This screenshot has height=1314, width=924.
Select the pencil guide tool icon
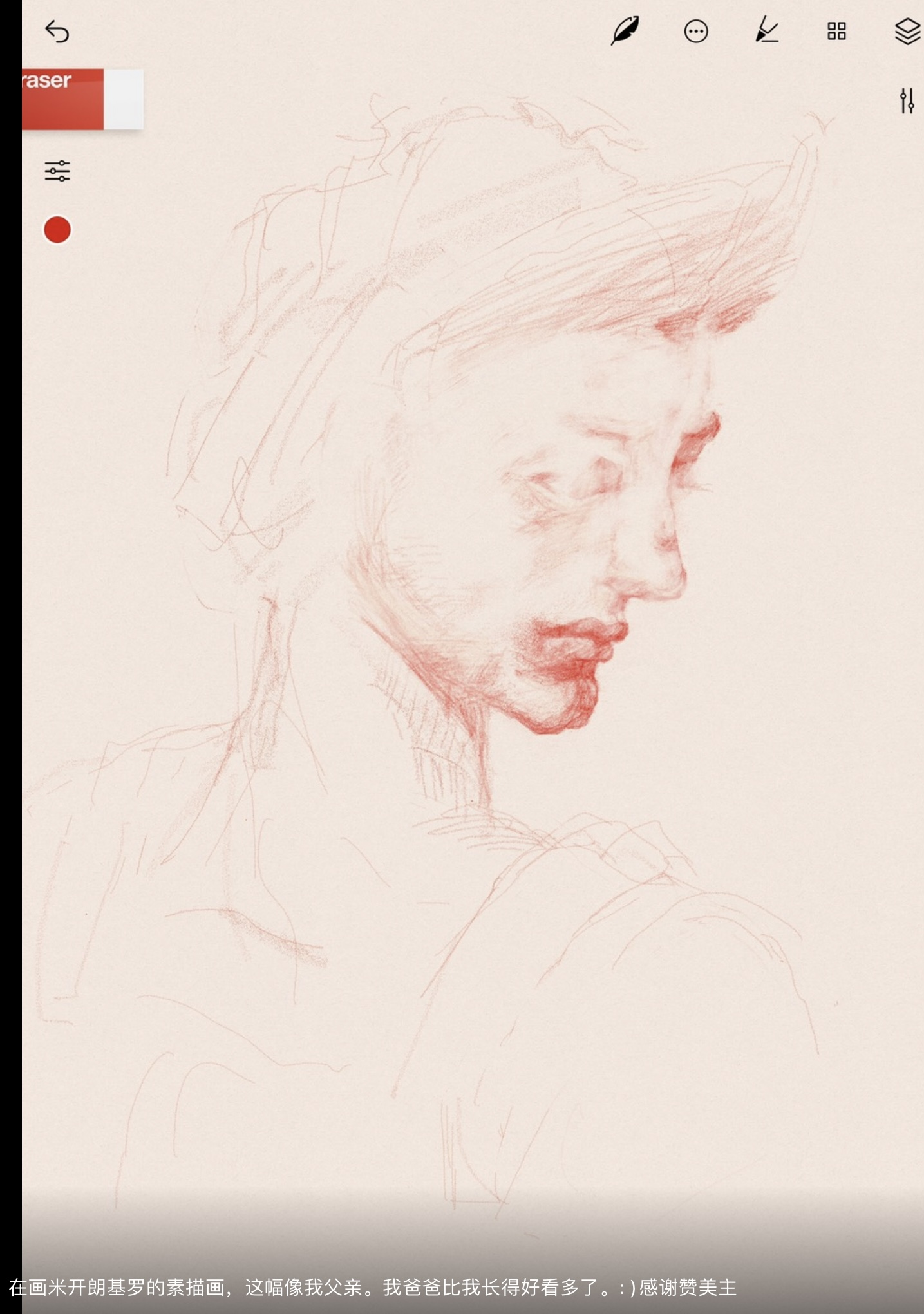[x=767, y=30]
